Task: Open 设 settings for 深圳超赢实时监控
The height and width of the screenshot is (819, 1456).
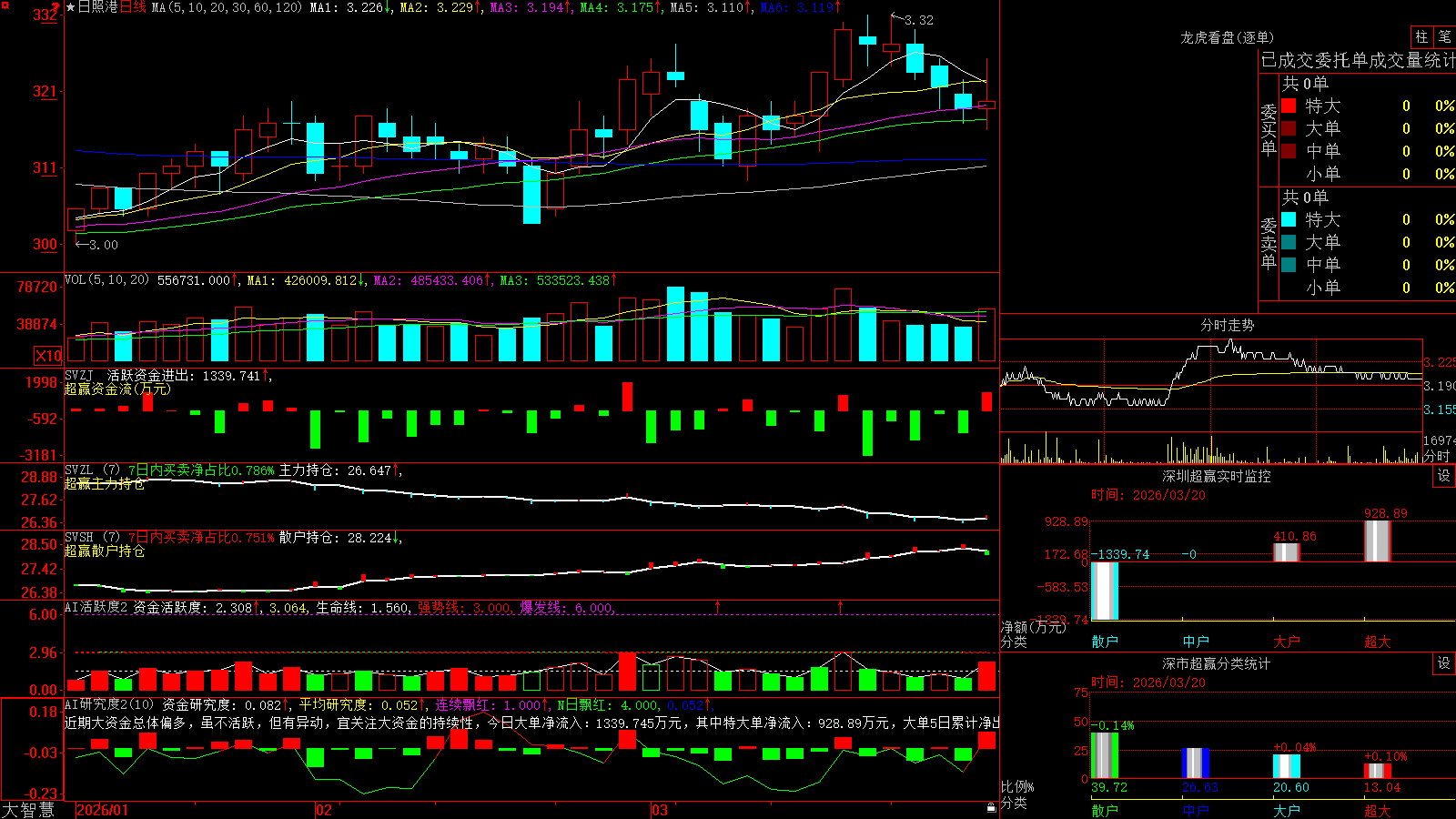Action: tap(1444, 476)
